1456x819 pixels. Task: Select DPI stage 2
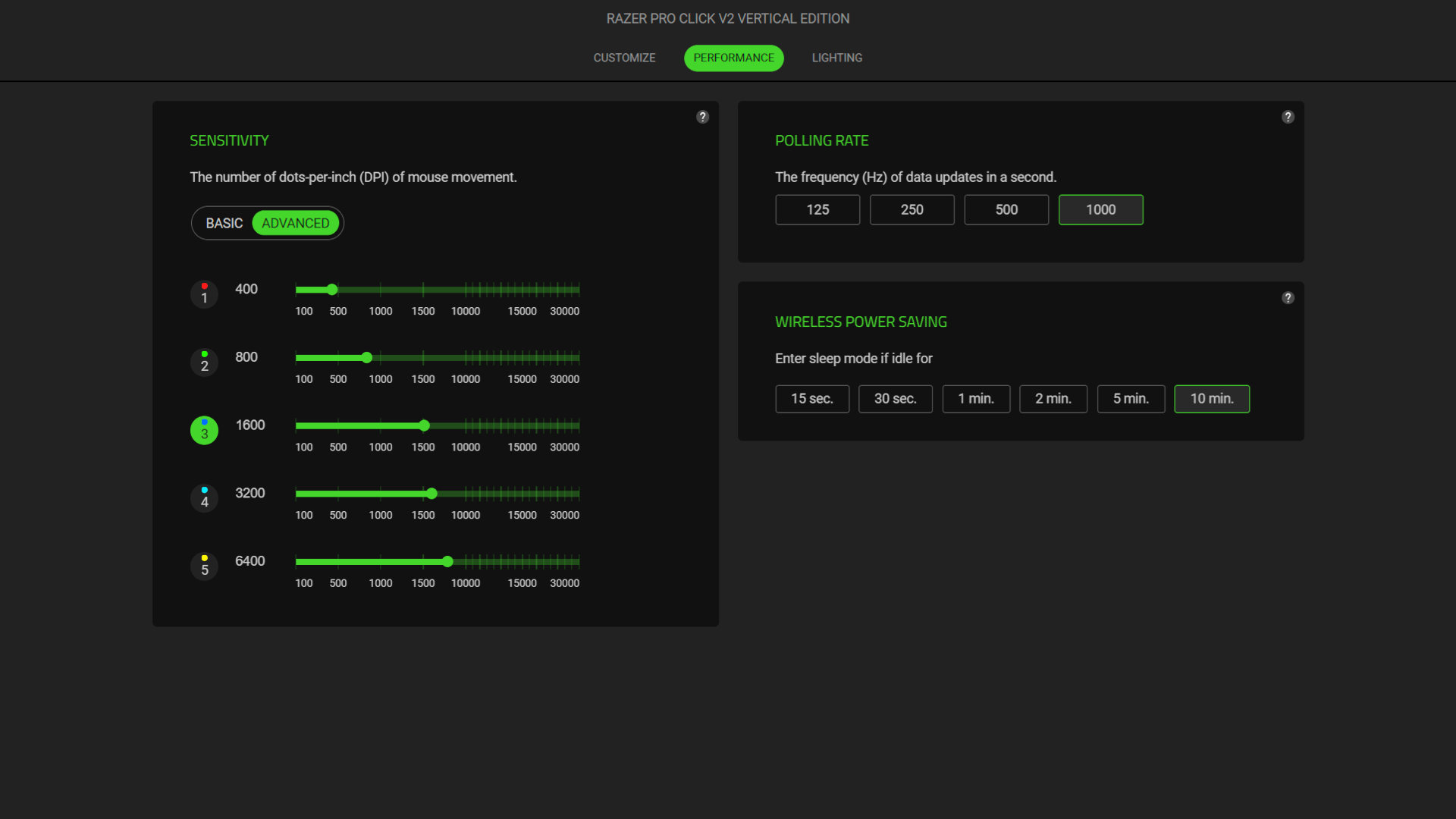tap(204, 362)
